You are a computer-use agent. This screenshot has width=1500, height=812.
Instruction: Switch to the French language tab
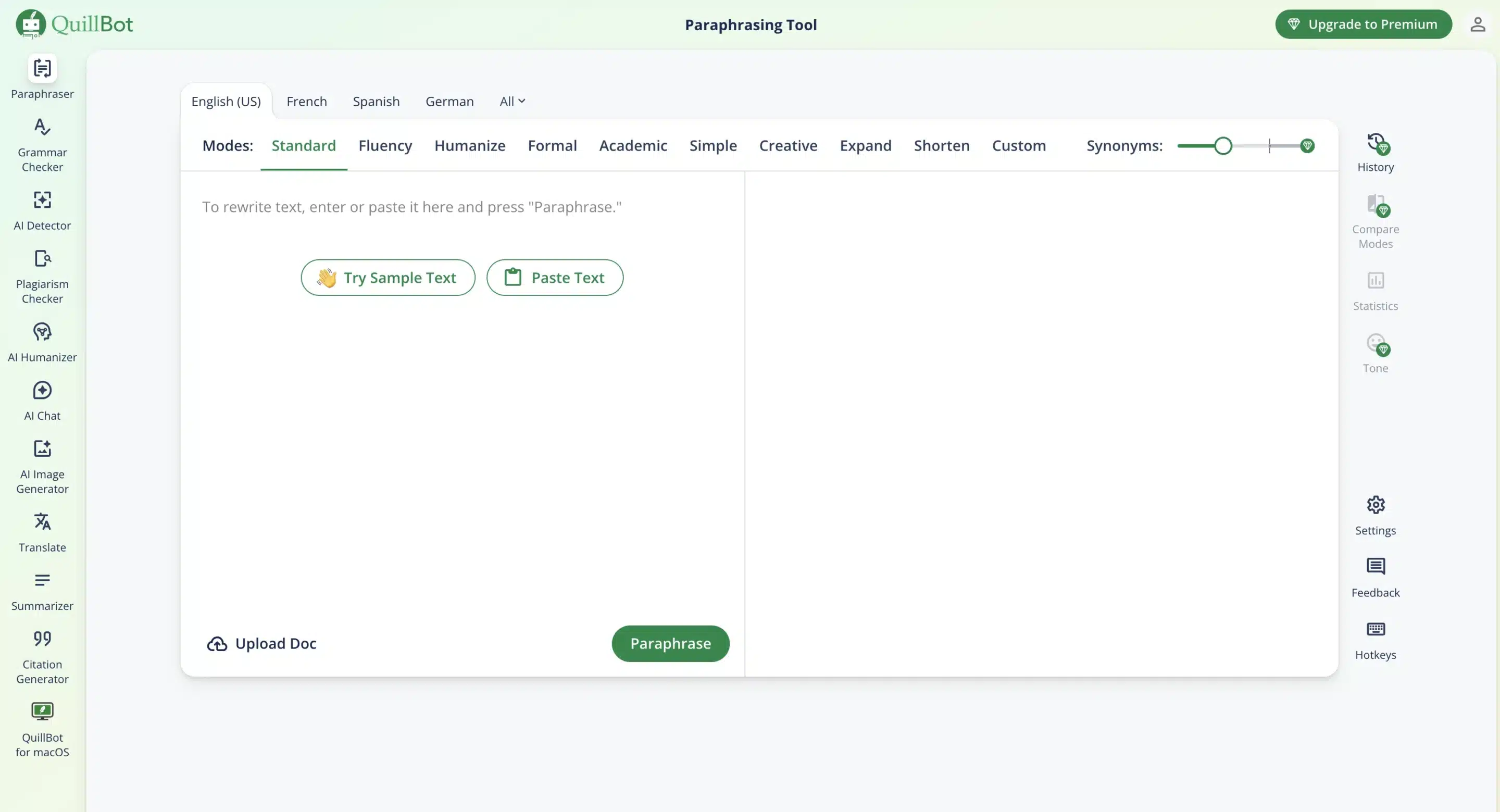click(307, 101)
